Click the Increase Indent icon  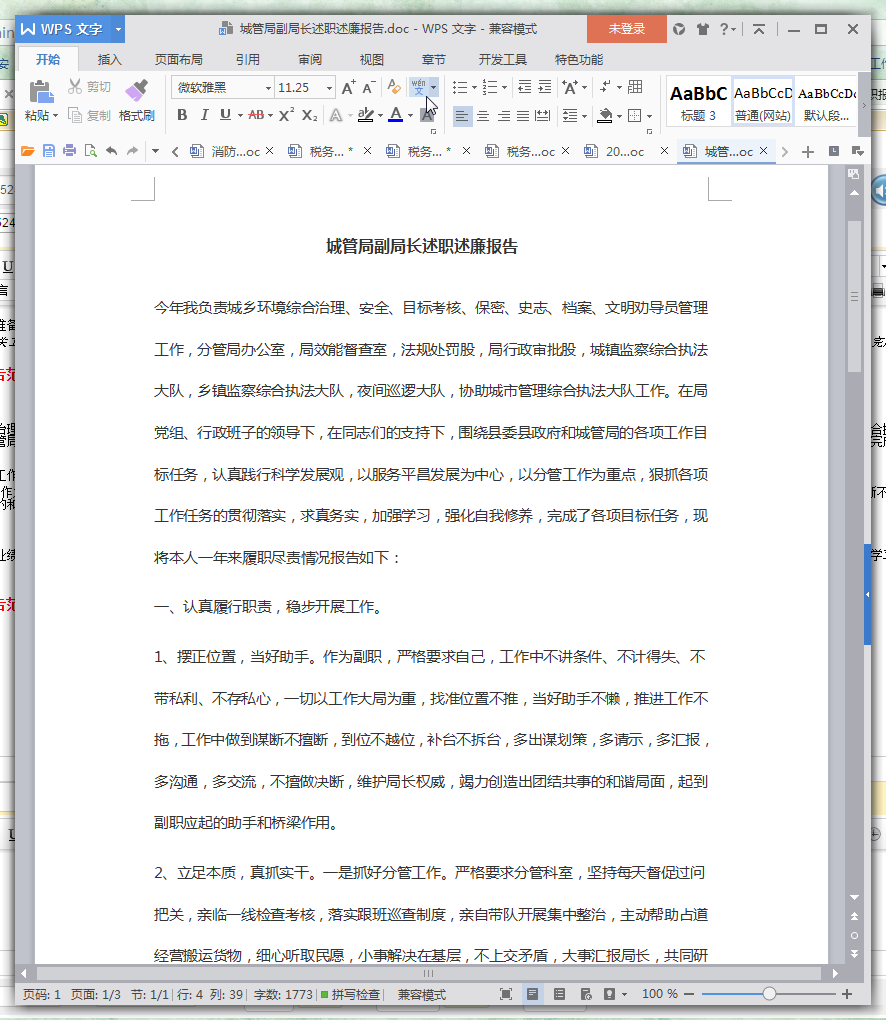[x=544, y=87]
